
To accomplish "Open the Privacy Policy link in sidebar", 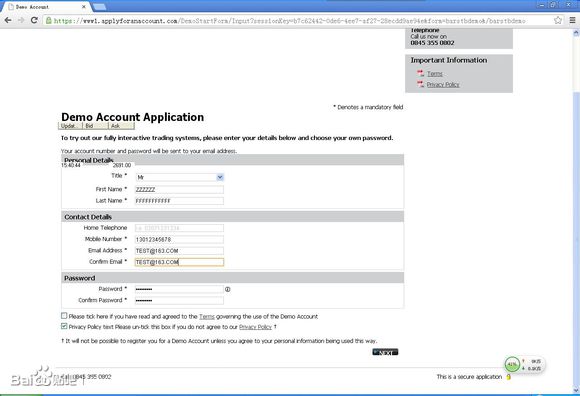I will tap(443, 84).
